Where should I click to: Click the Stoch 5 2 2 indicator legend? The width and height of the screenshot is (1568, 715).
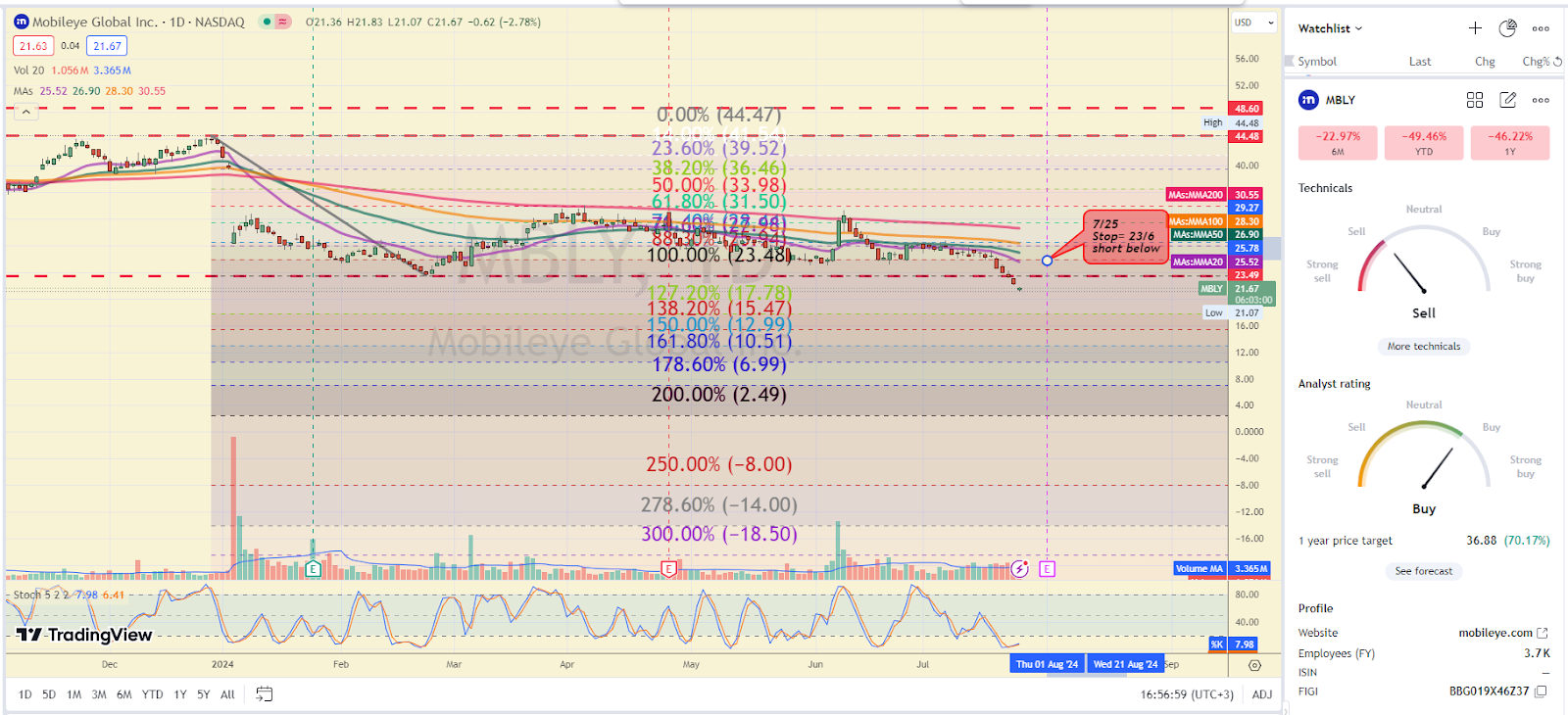click(x=69, y=595)
